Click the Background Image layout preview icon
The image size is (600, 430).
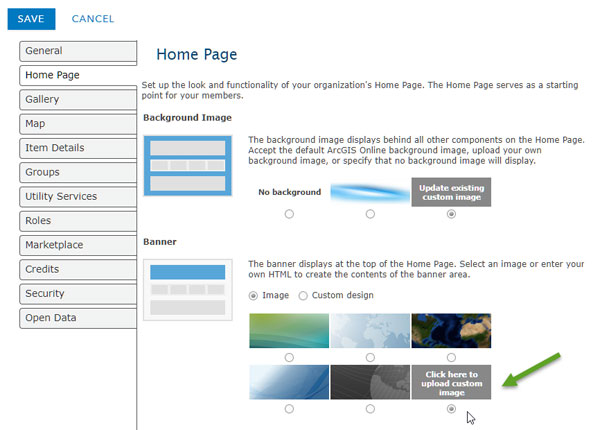click(x=188, y=166)
